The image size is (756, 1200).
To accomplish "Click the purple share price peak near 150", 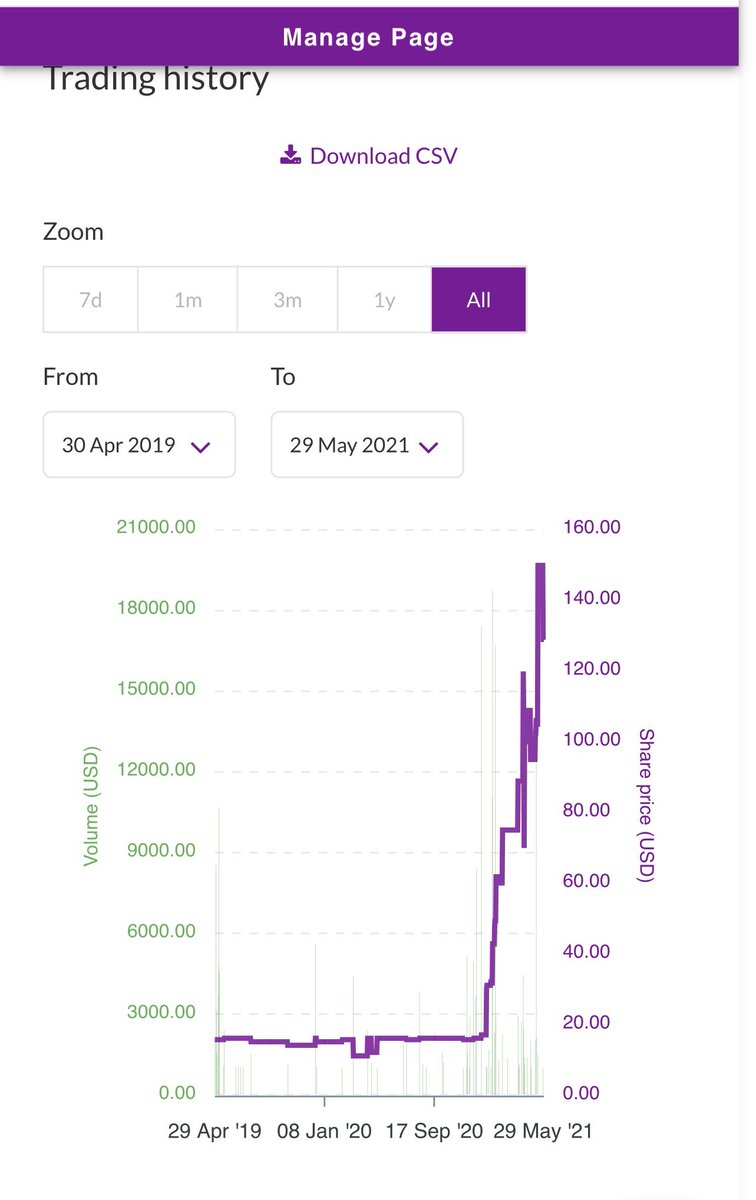I will [x=540, y=566].
